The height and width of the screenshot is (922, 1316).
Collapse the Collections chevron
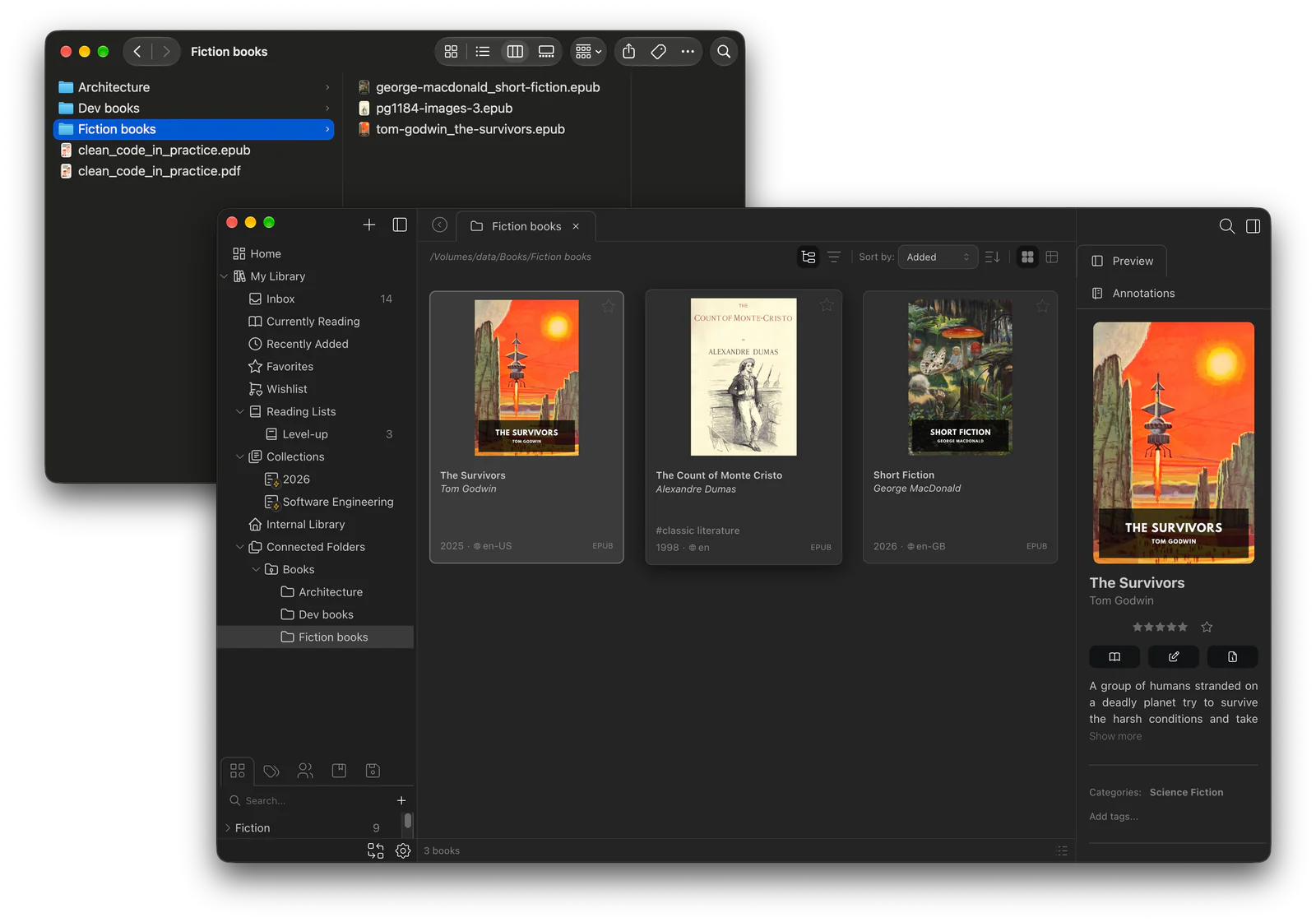click(x=239, y=456)
